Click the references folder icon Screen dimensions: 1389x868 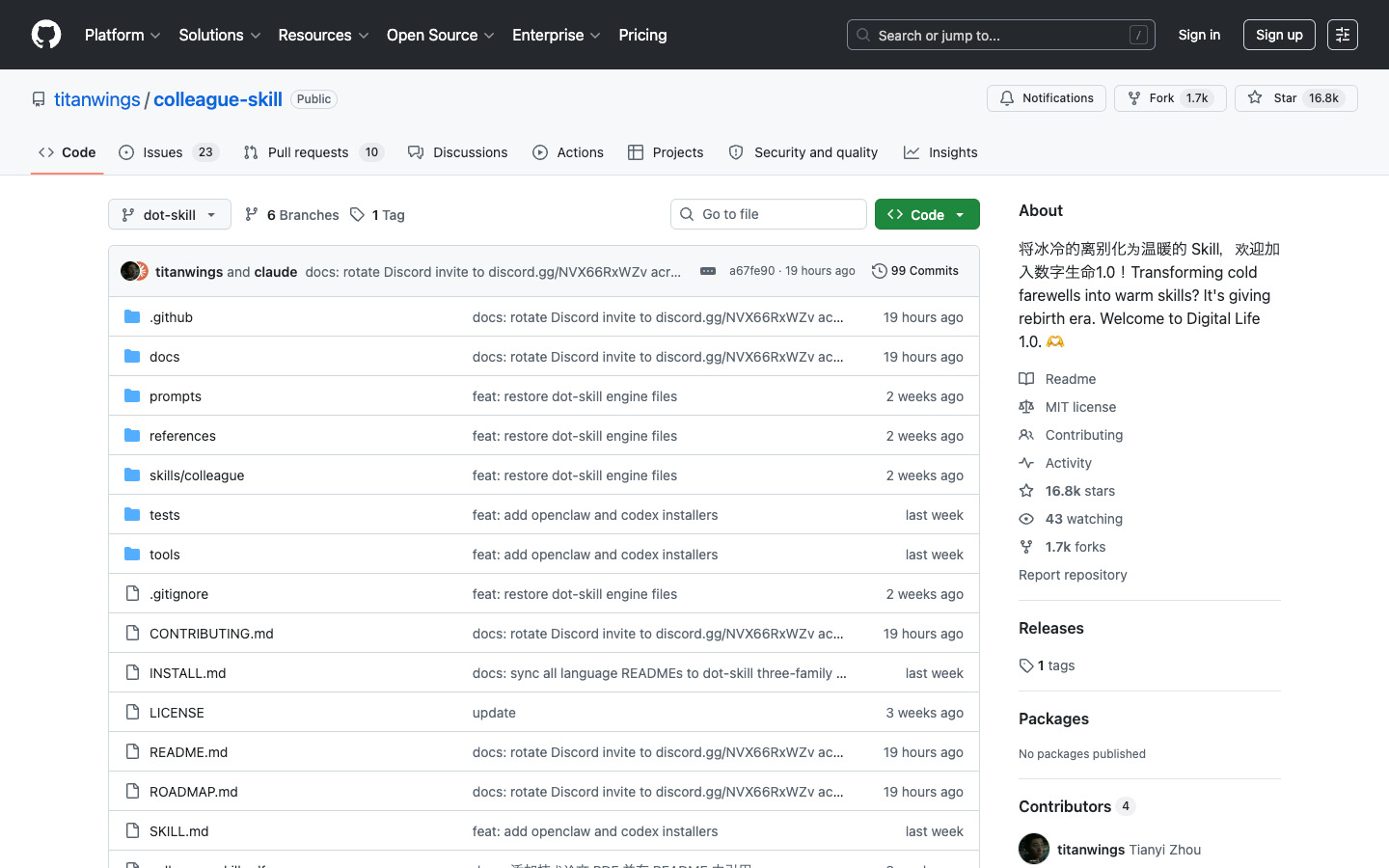pos(132,435)
